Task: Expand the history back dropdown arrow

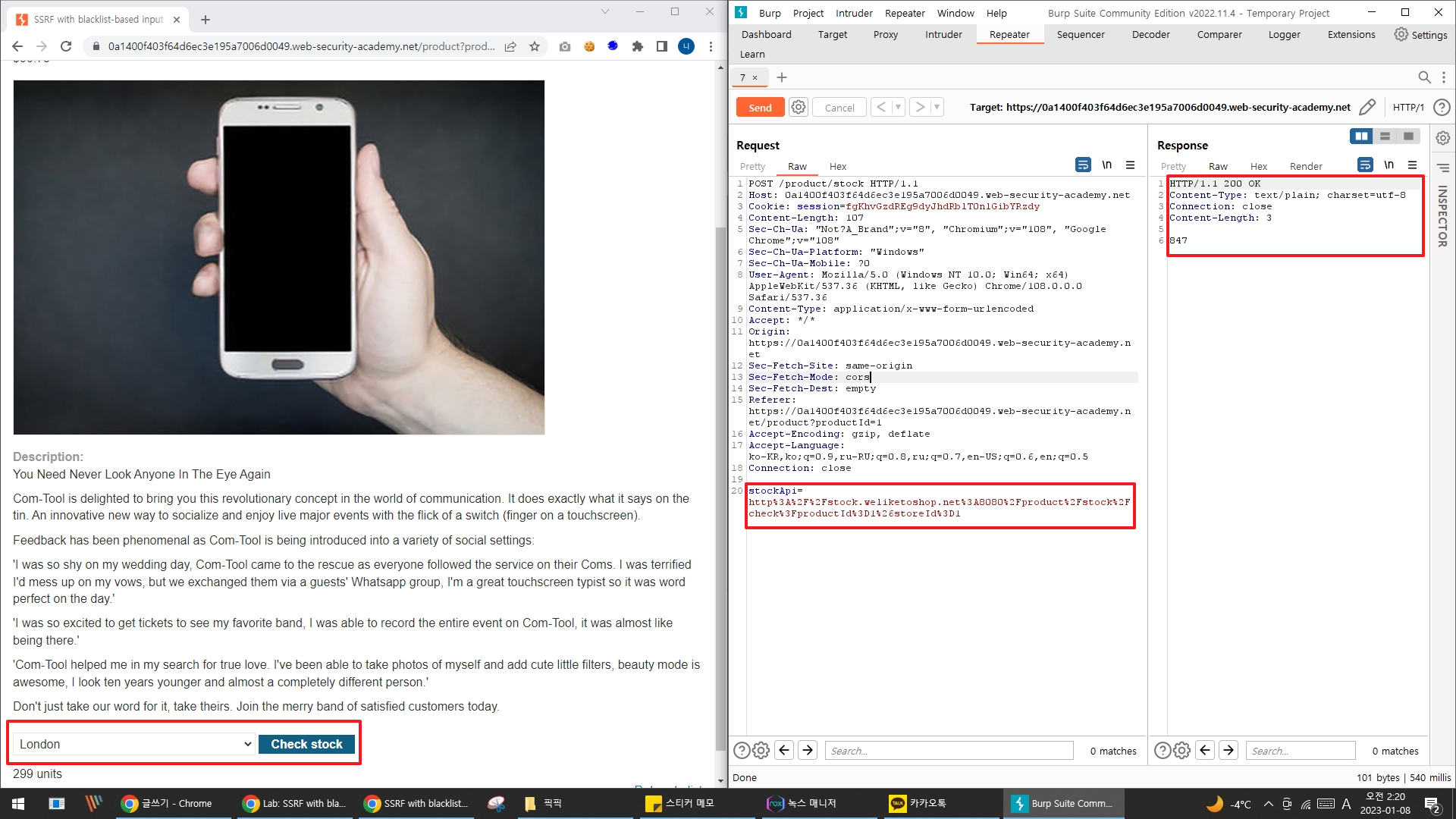Action: click(898, 108)
